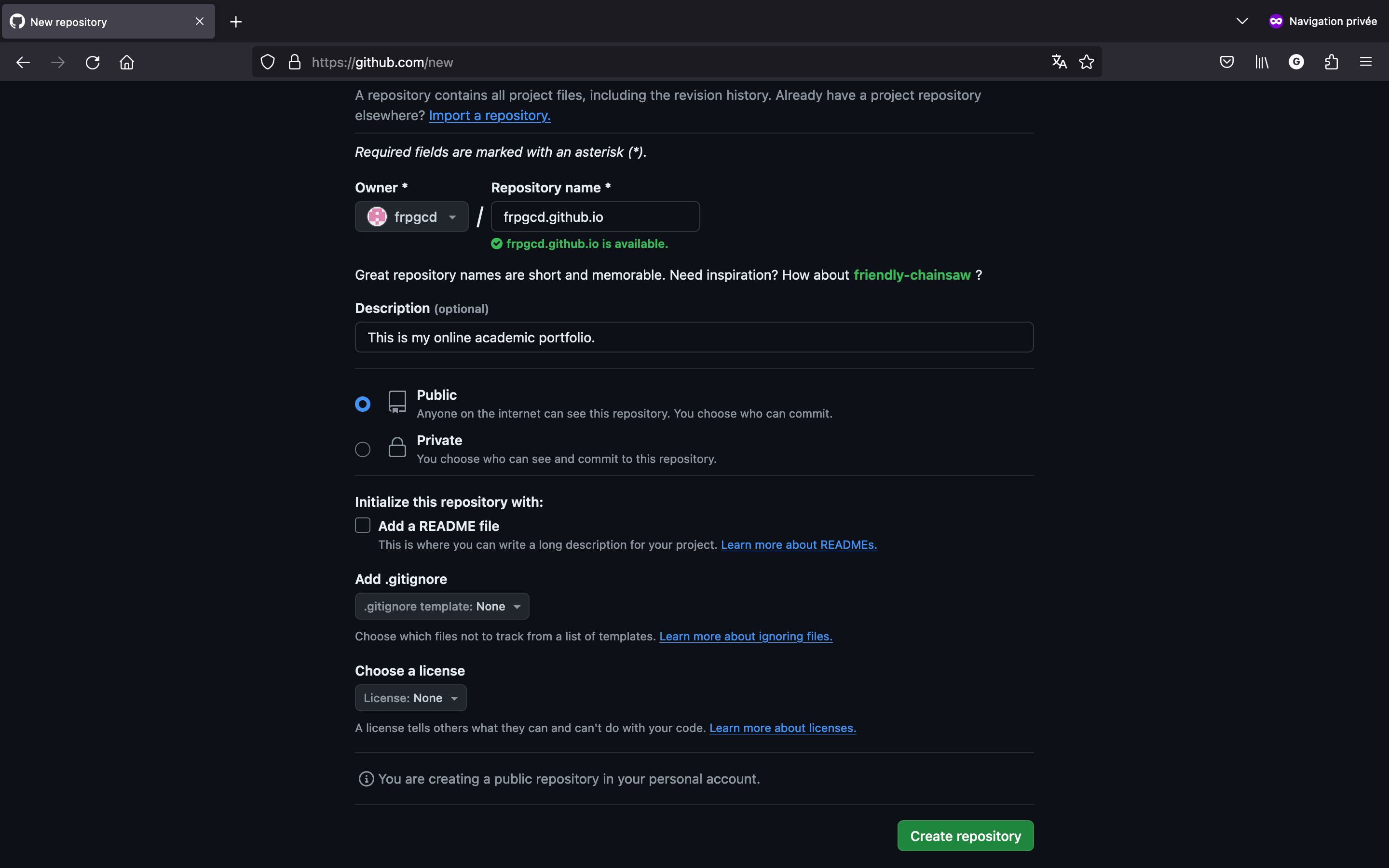Open the Owner frpgcd dropdown
This screenshot has width=1389, height=868.
pyautogui.click(x=411, y=217)
